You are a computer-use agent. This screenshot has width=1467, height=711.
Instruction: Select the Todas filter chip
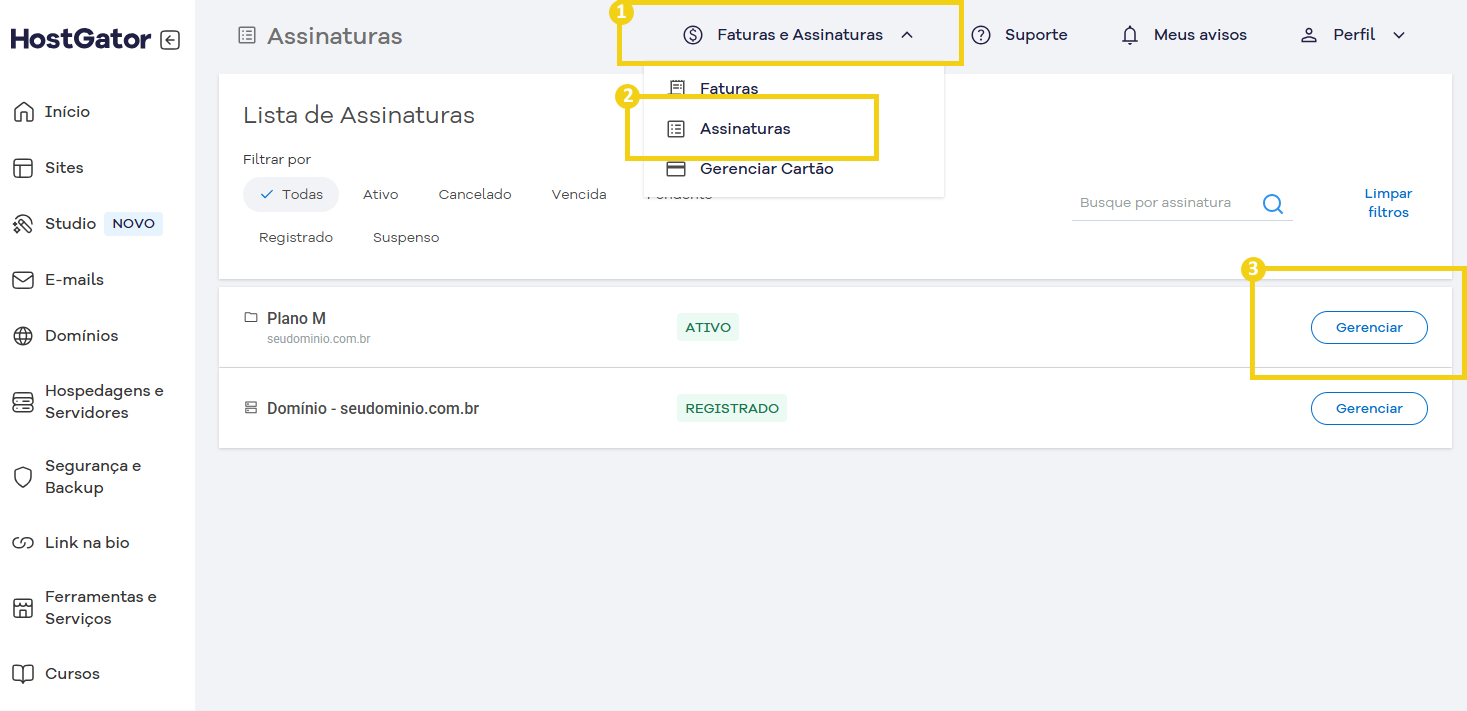(x=291, y=195)
